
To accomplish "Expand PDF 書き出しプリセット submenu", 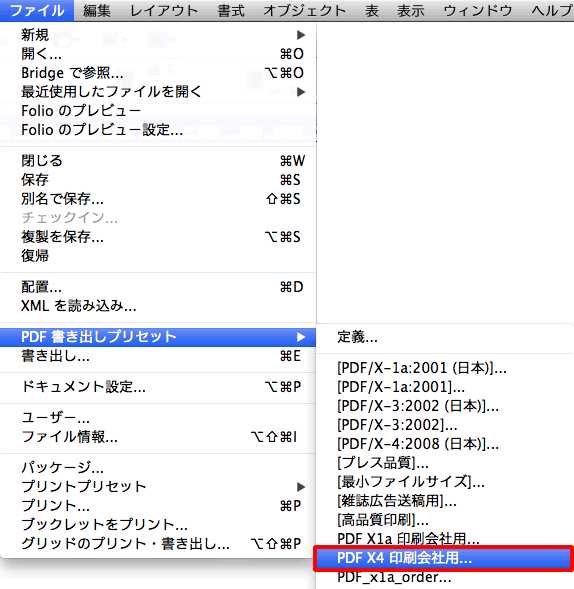I will pos(158,337).
